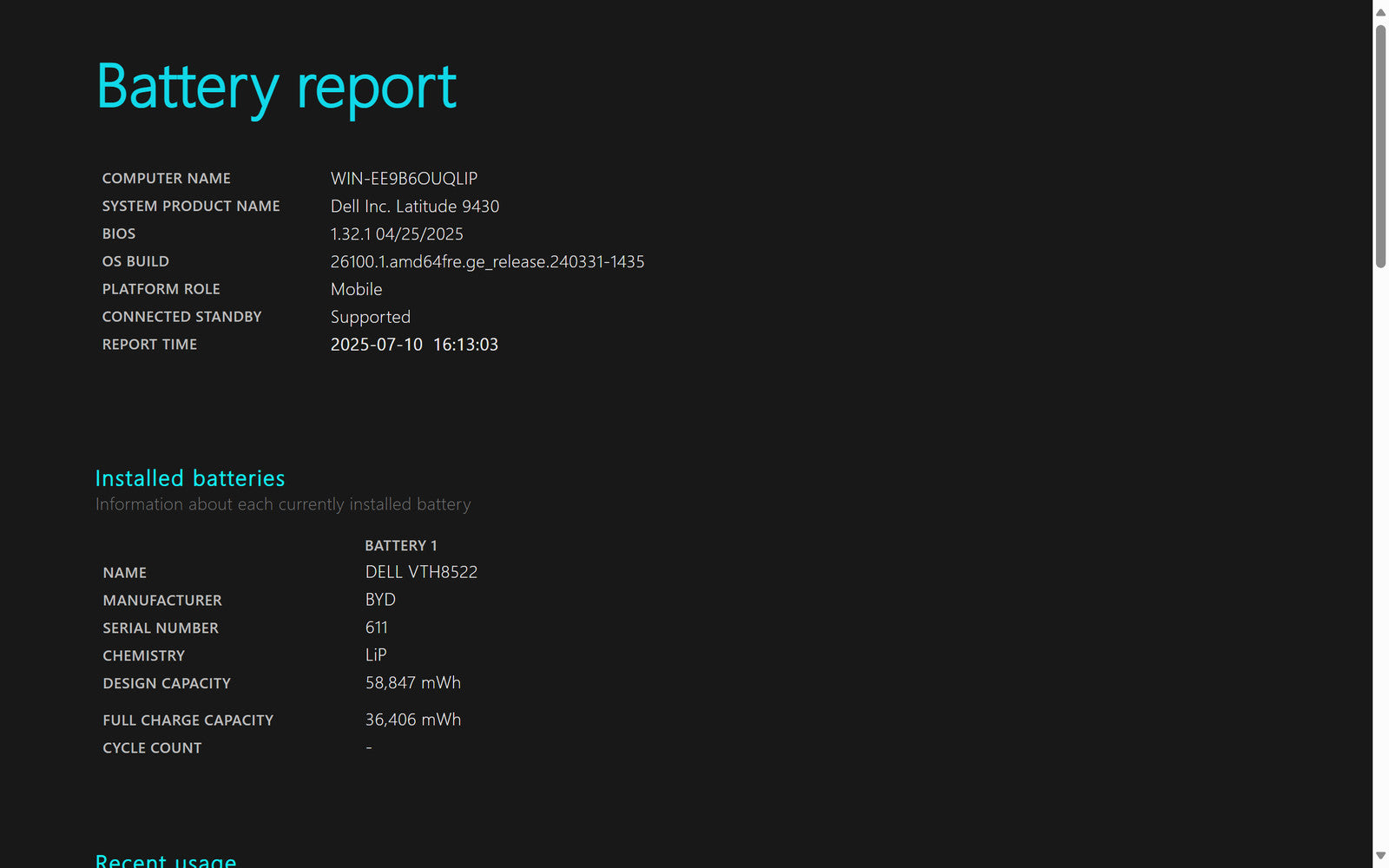Screen dimensions: 1389x868
Task: Click the chemistry value LiP
Action: coord(376,655)
